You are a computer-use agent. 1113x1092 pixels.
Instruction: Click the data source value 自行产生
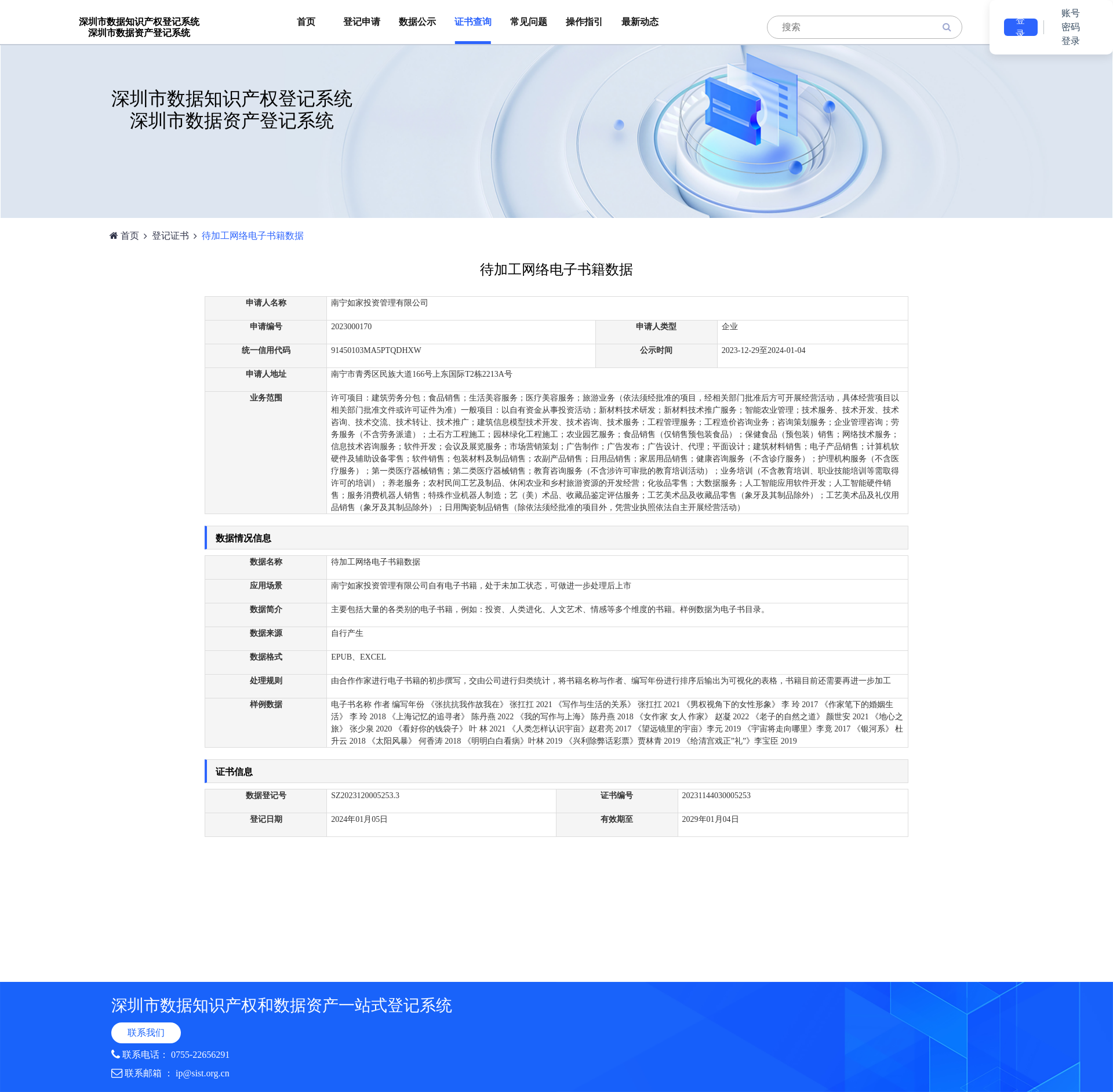(x=347, y=633)
